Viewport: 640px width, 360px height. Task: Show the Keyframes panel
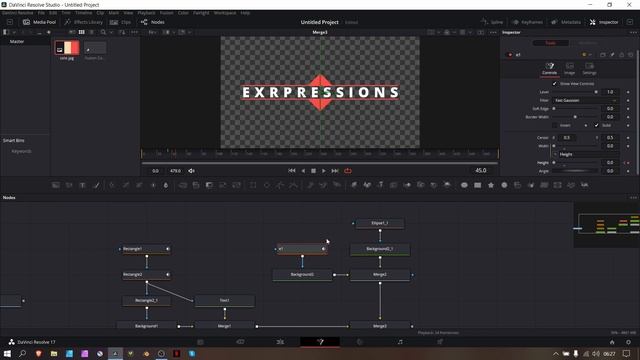[527, 22]
